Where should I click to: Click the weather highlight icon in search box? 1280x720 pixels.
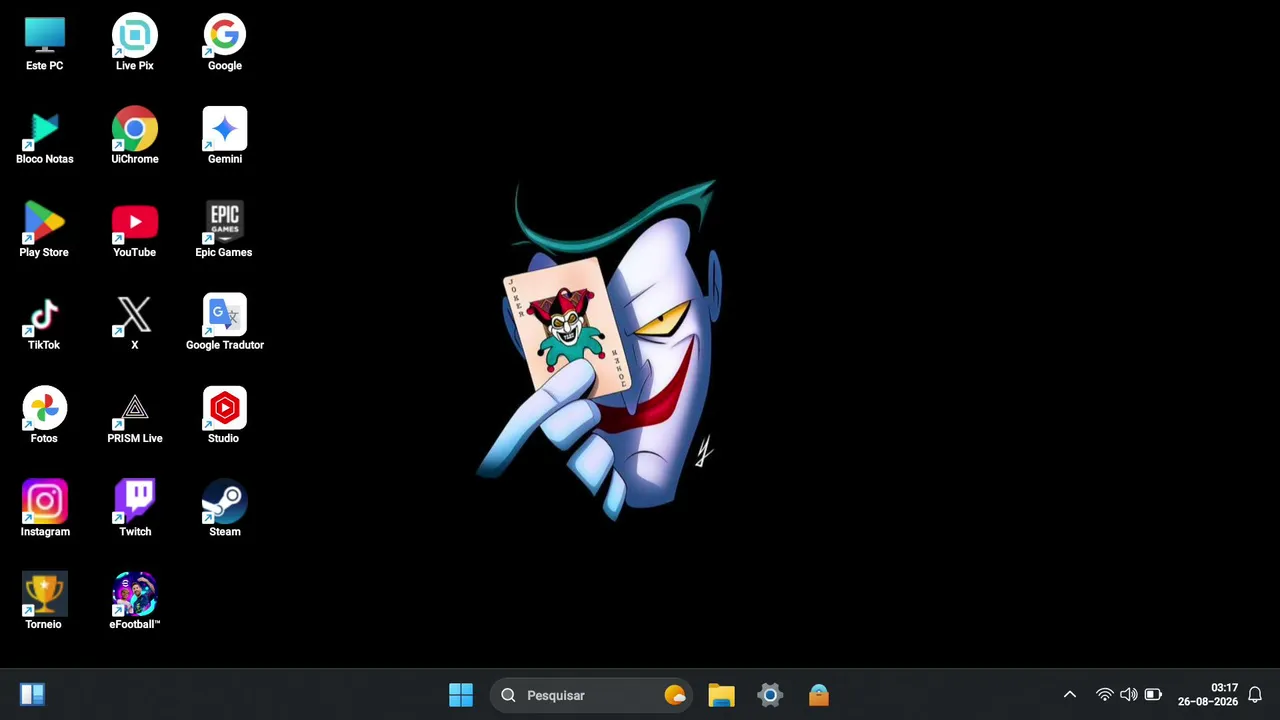(x=675, y=695)
